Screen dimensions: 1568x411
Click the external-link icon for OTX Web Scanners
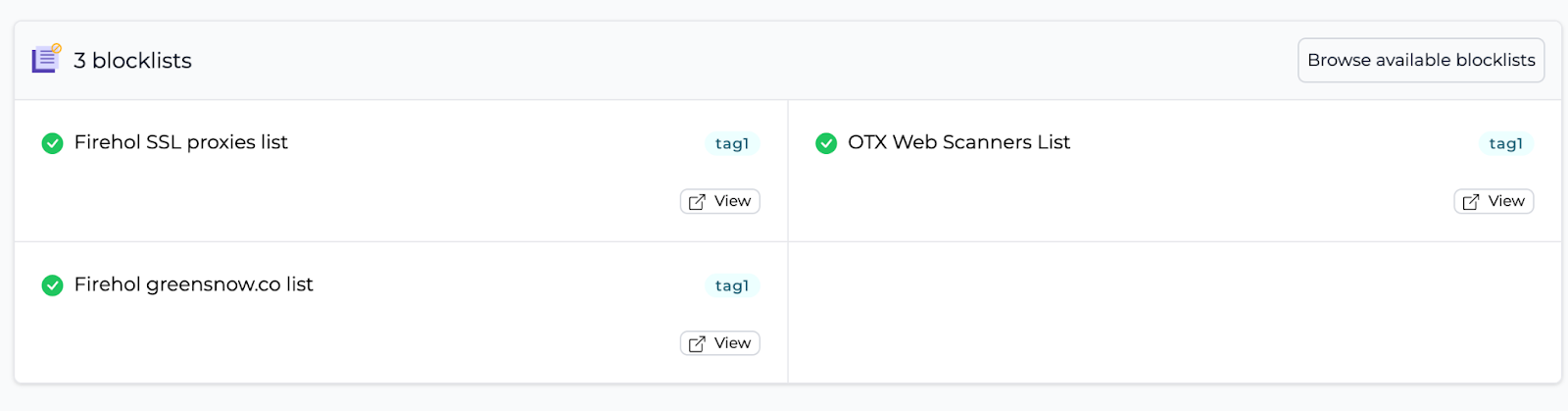coord(1471,201)
